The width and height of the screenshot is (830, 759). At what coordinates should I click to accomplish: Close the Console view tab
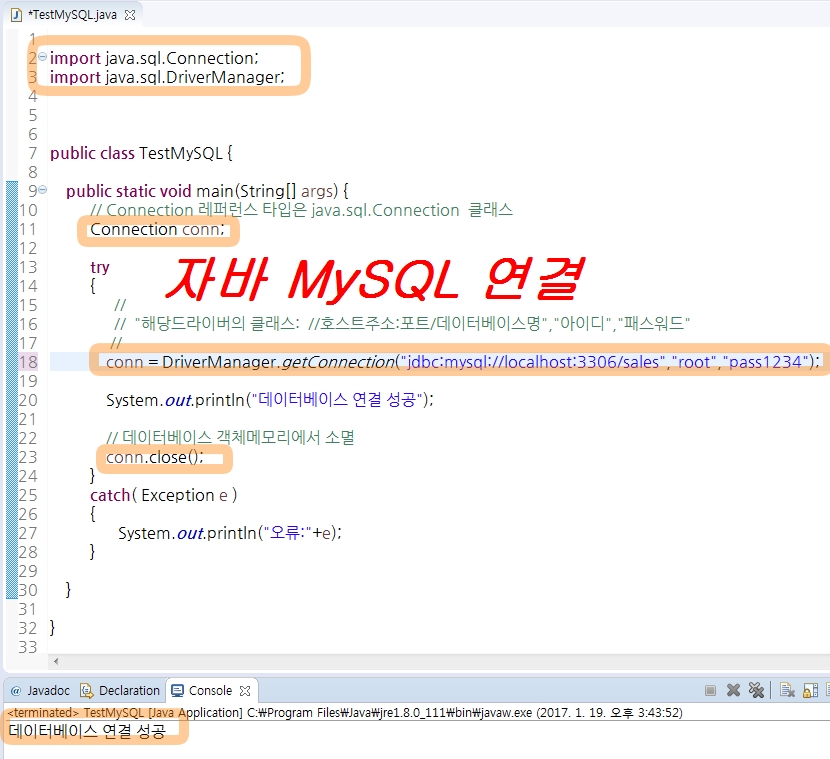click(x=245, y=690)
